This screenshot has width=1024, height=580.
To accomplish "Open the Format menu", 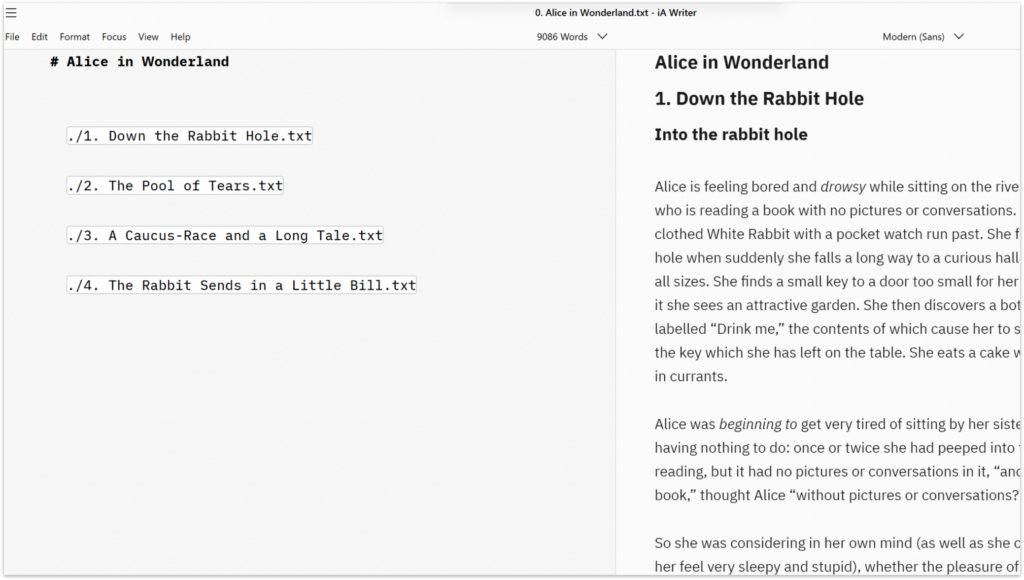I will [74, 36].
